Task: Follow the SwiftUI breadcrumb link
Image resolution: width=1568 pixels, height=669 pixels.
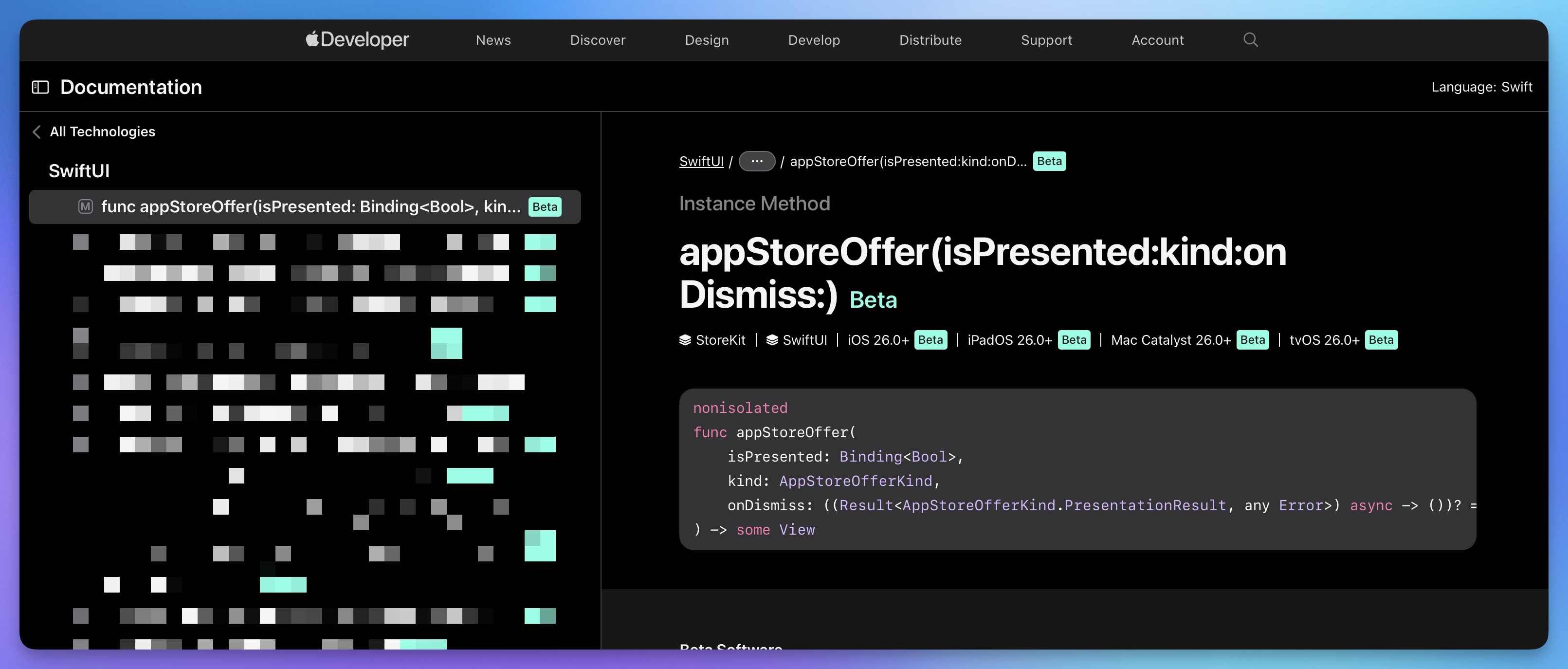Action: pos(701,161)
